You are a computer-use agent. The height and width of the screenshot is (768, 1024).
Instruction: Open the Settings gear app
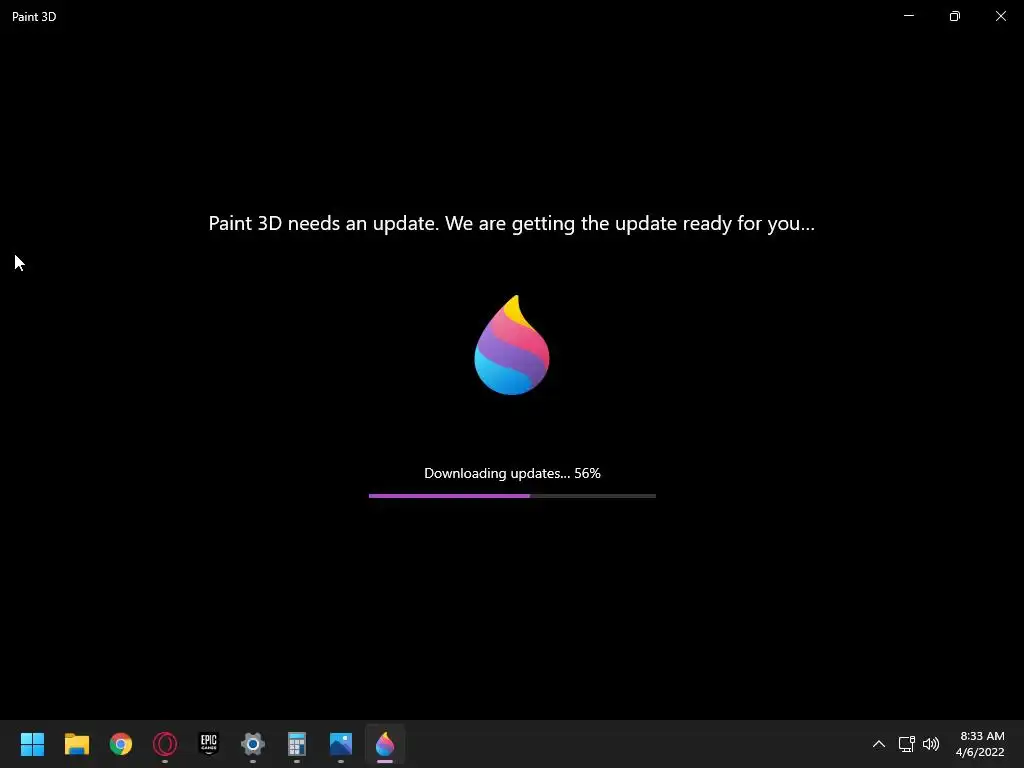[253, 744]
